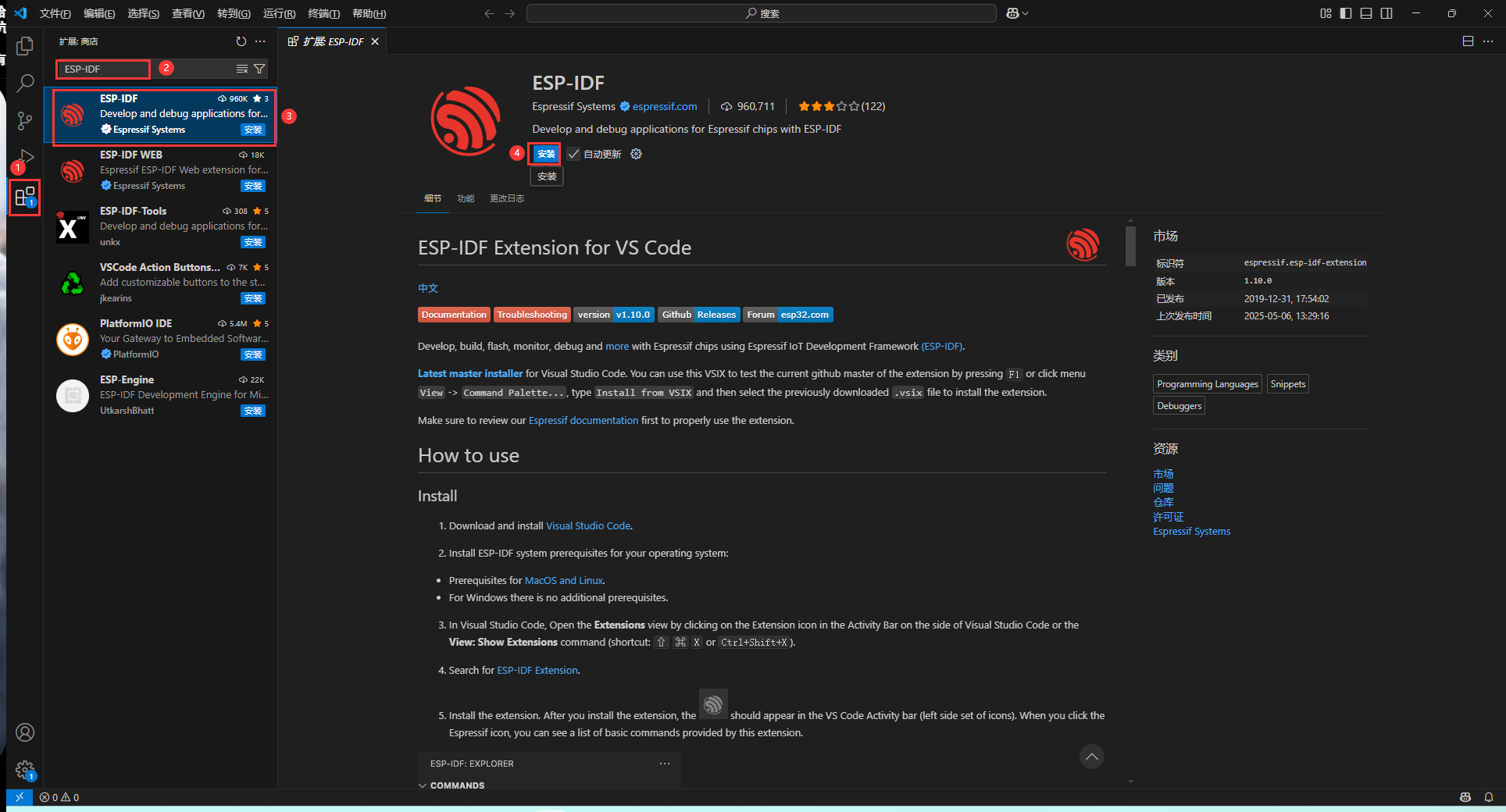The image size is (1506, 812).
Task: Toggle secondary side bar visibility
Action: point(1386,13)
